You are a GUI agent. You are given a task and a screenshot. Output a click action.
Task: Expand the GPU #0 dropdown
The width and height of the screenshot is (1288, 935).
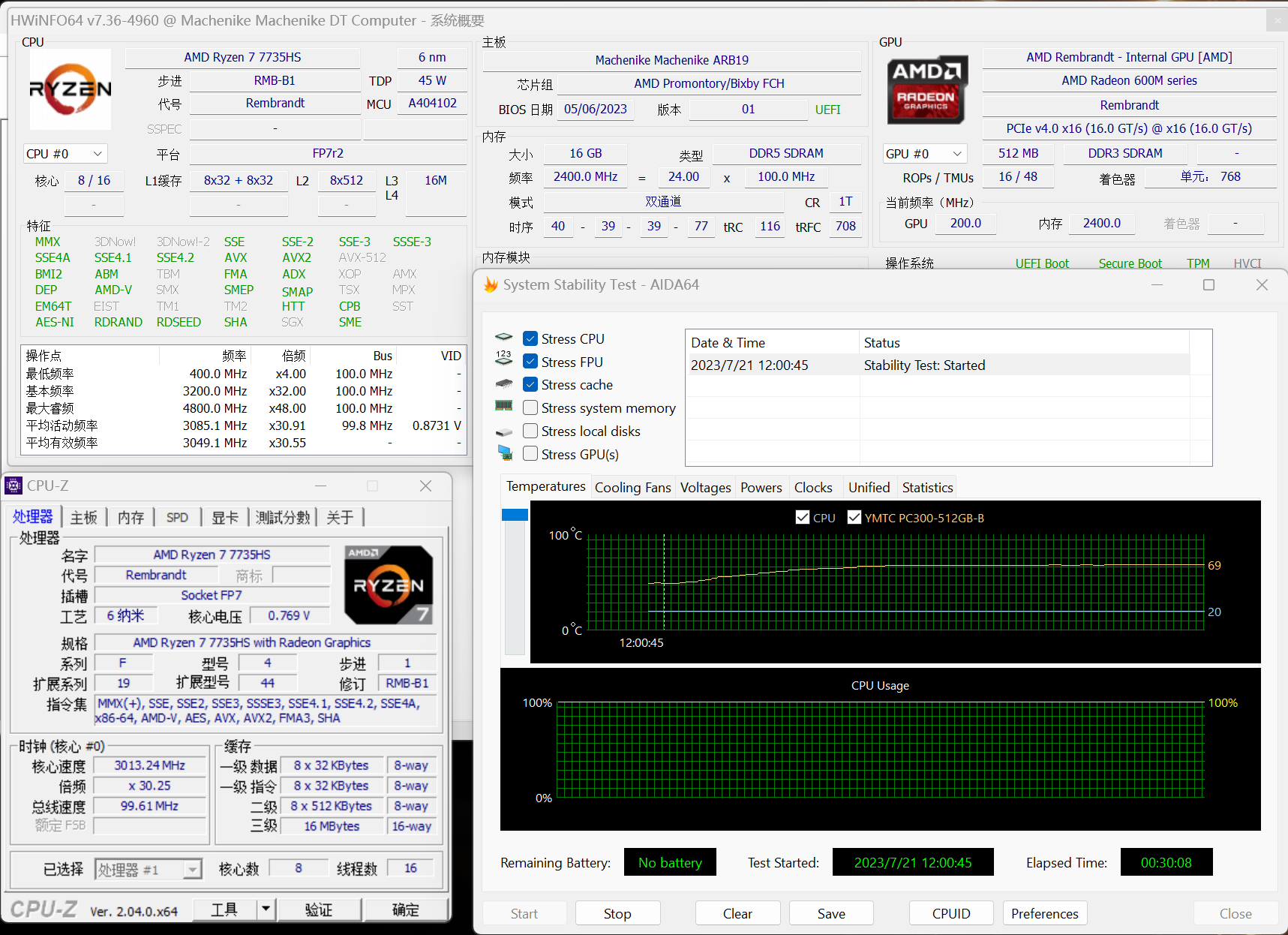click(x=923, y=154)
